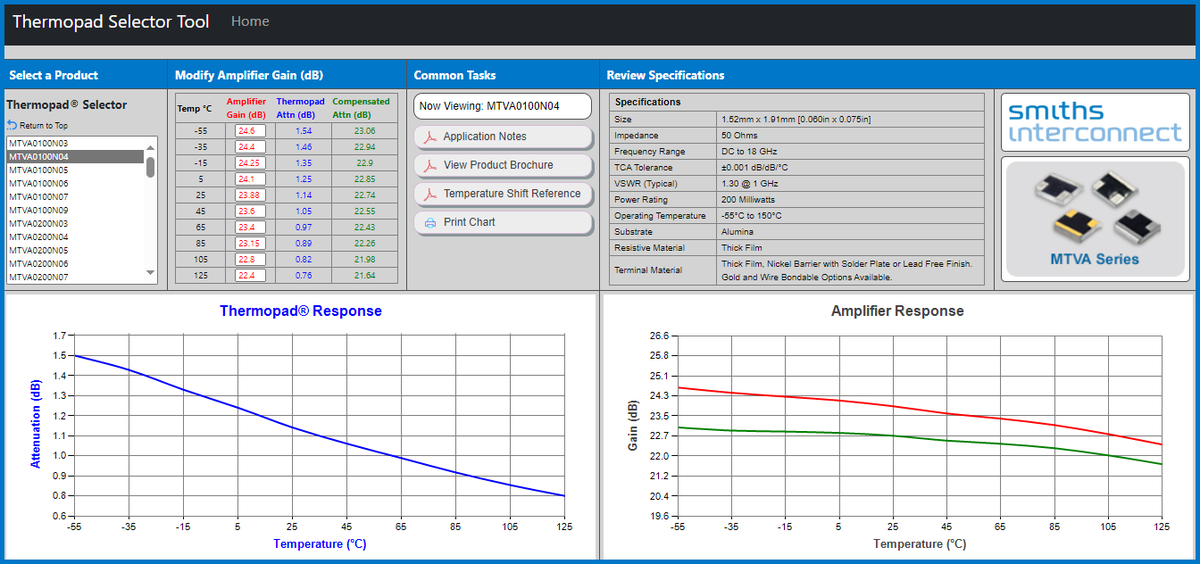This screenshot has height=564, width=1200.
Task: Select MTVA0100N04 in the product list
Action: pos(75,157)
